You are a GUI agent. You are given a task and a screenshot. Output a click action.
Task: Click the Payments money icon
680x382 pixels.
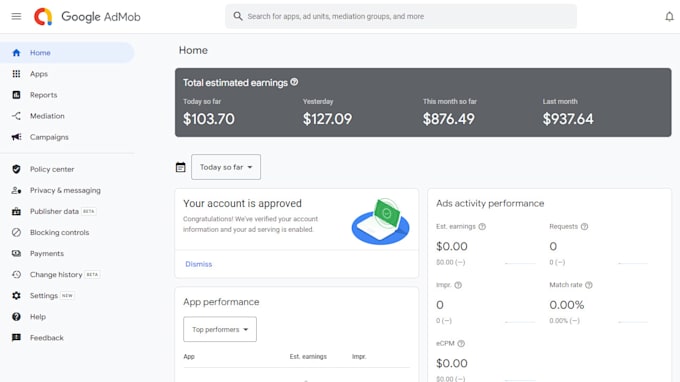click(x=16, y=254)
